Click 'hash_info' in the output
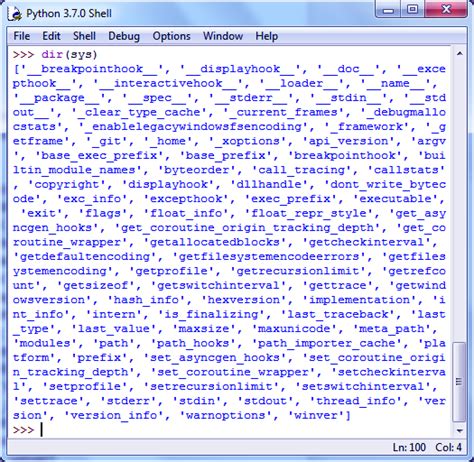 pyautogui.click(x=146, y=300)
